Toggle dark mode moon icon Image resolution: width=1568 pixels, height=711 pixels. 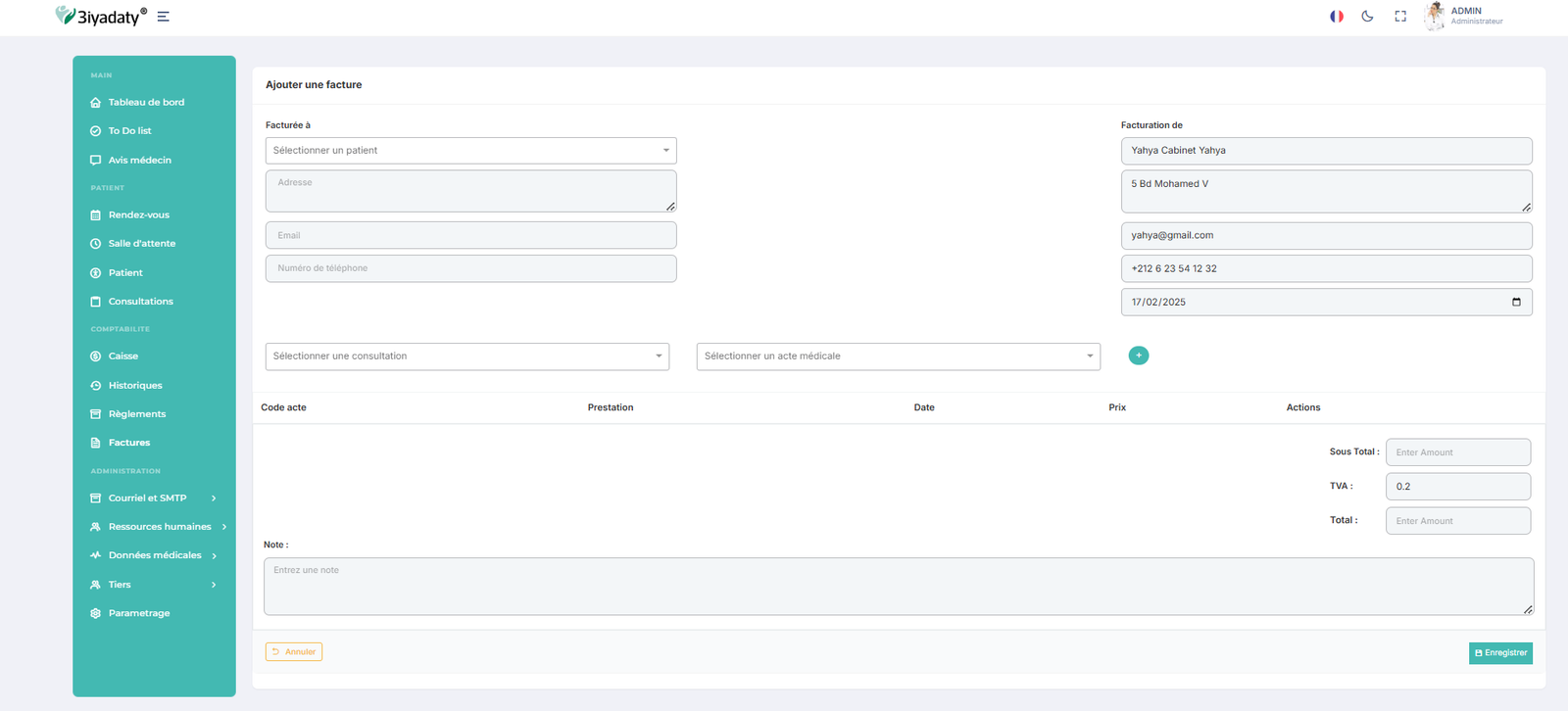(1367, 17)
